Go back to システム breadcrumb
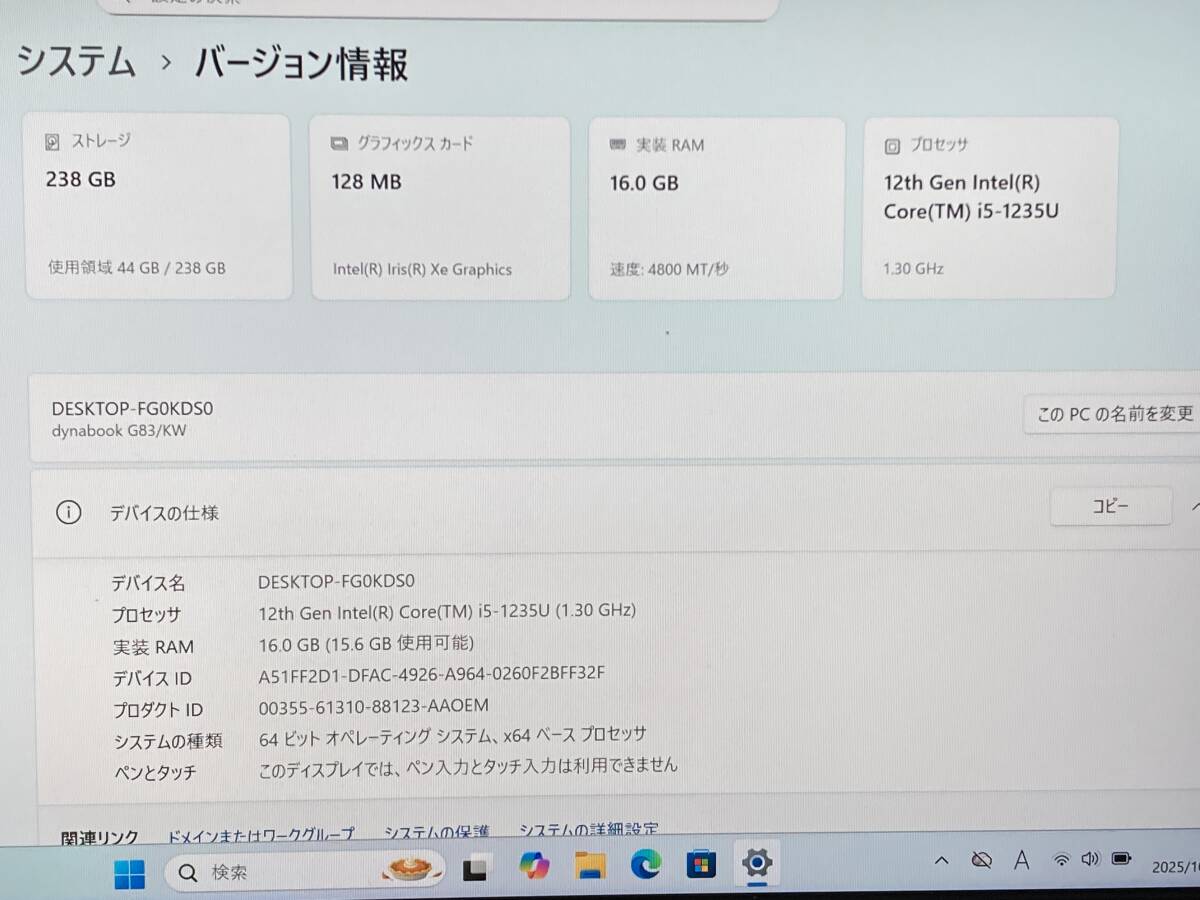This screenshot has width=1200, height=900. pyautogui.click(x=77, y=62)
